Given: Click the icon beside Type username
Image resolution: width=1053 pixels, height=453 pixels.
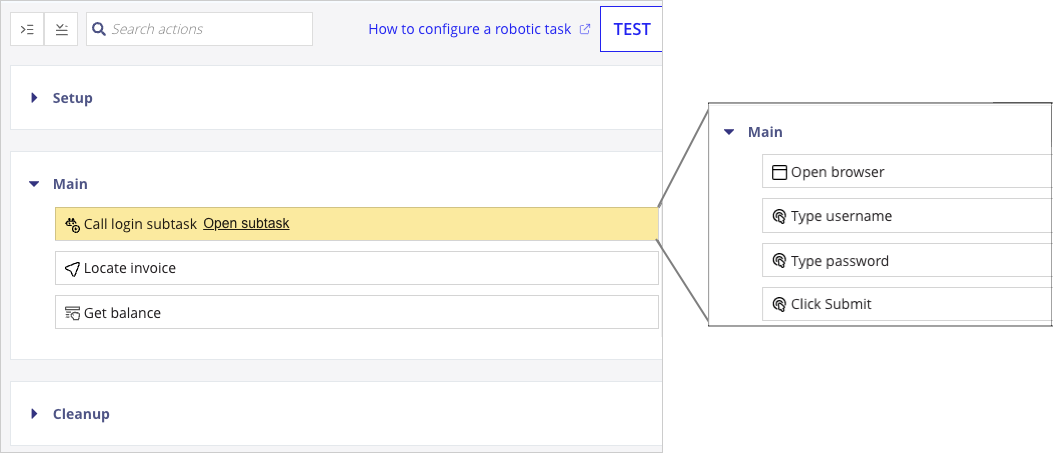Looking at the screenshot, I should pos(779,216).
